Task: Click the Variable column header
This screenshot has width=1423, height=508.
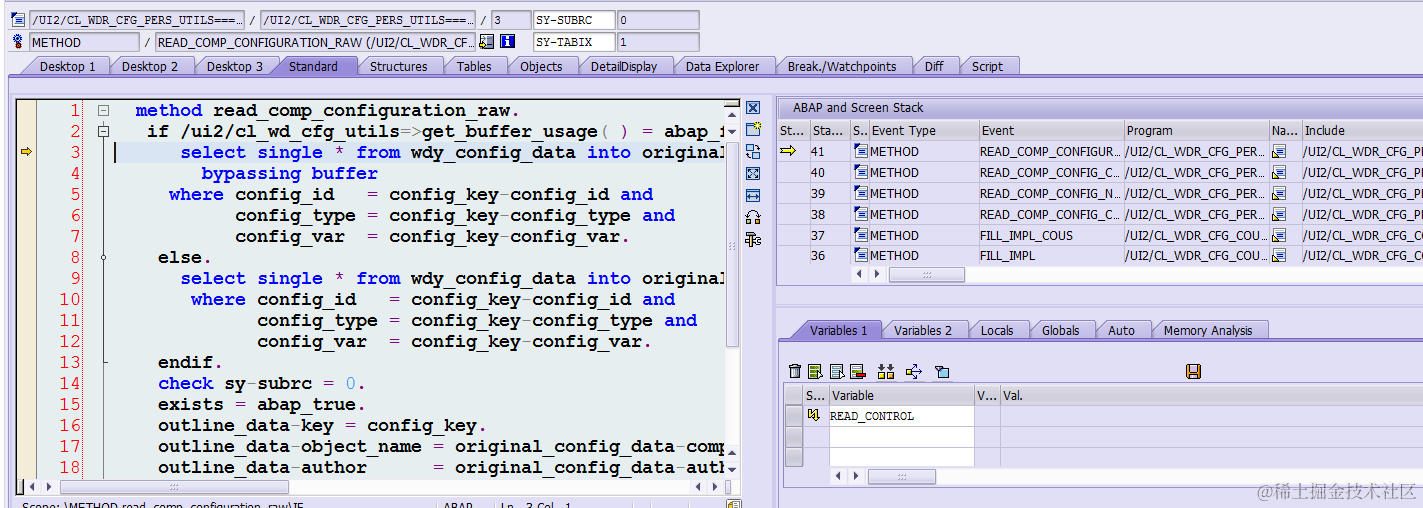Action: pos(901,396)
